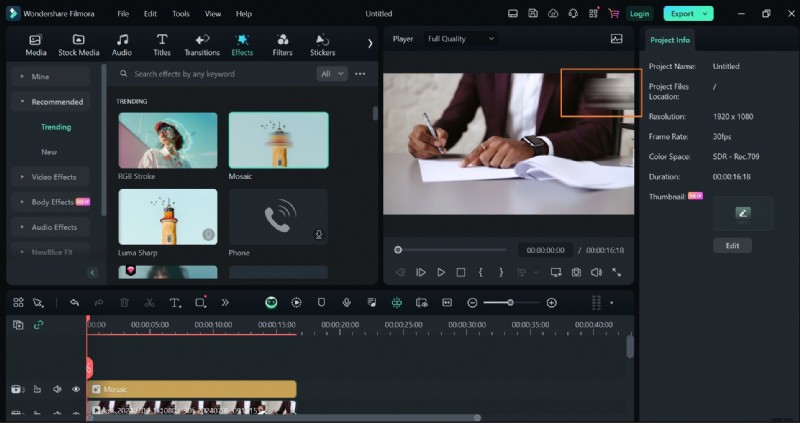The width and height of the screenshot is (800, 423).
Task: Focus the effects search field
Action: click(x=214, y=74)
